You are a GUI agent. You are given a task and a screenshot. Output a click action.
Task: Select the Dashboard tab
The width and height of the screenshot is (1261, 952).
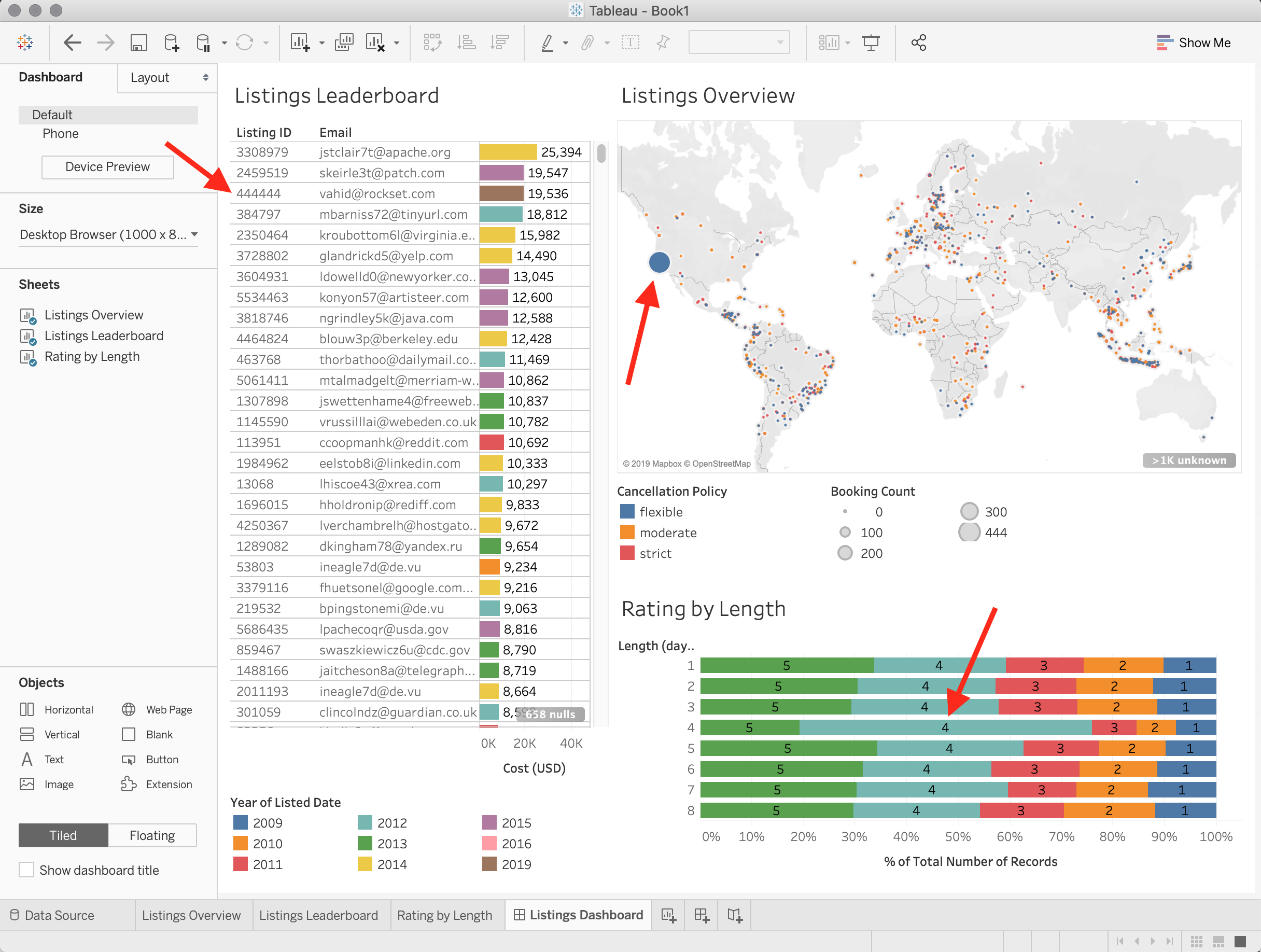[x=49, y=77]
